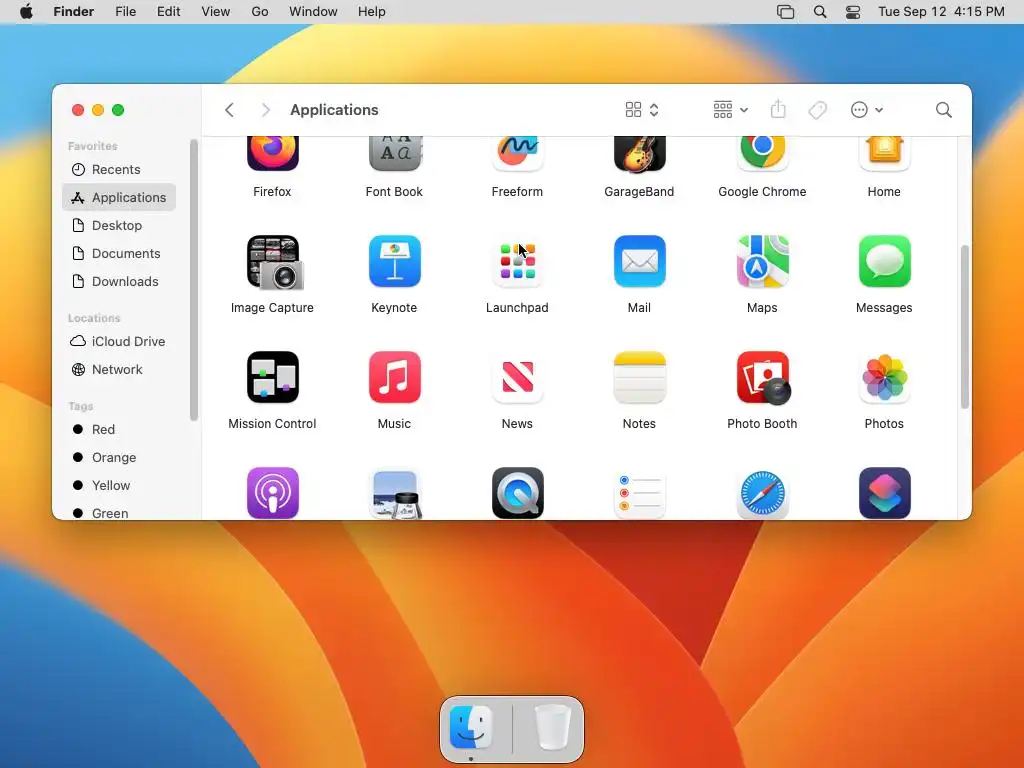
Task: Open the Group By dropdown in toolbar
Action: point(730,110)
